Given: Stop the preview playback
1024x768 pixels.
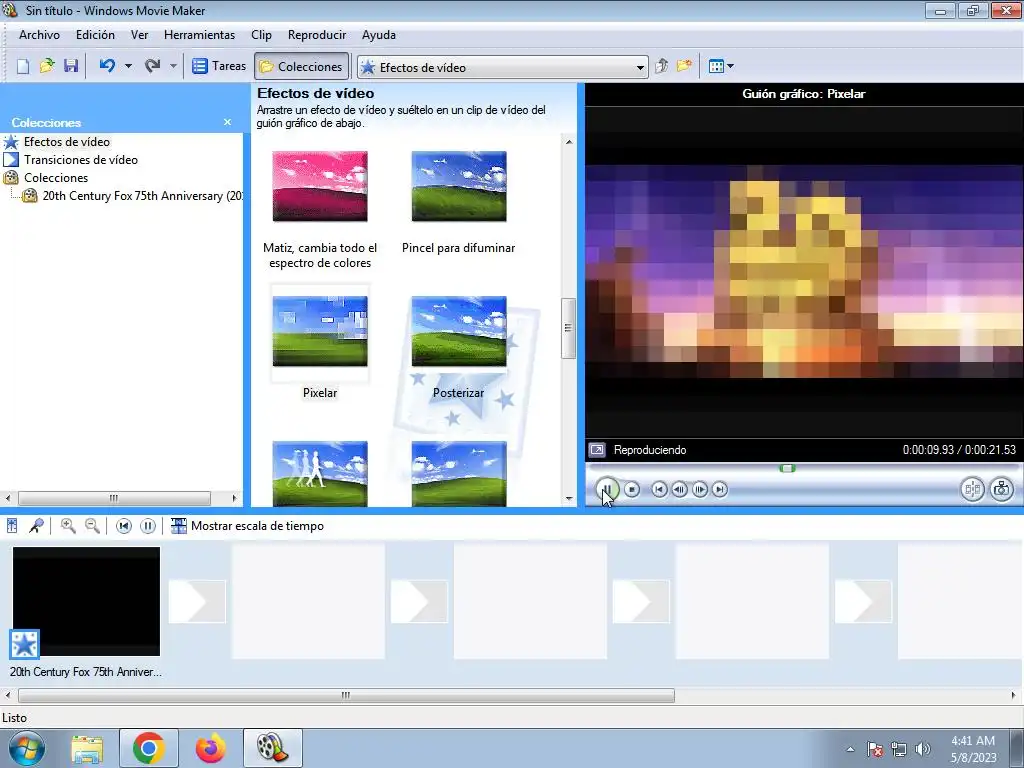Looking at the screenshot, I should point(632,489).
